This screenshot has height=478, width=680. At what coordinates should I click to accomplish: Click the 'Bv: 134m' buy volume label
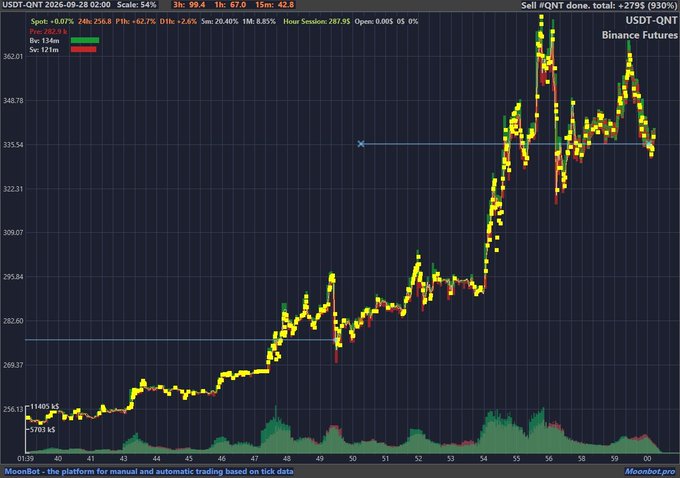point(44,41)
